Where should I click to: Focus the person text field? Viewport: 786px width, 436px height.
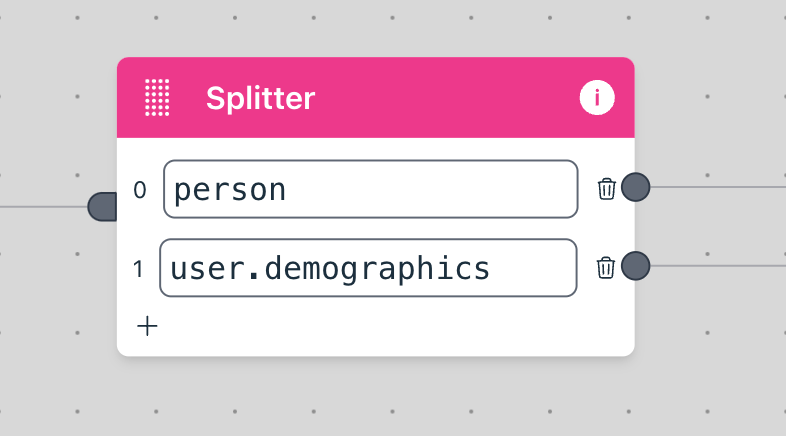(x=370, y=189)
